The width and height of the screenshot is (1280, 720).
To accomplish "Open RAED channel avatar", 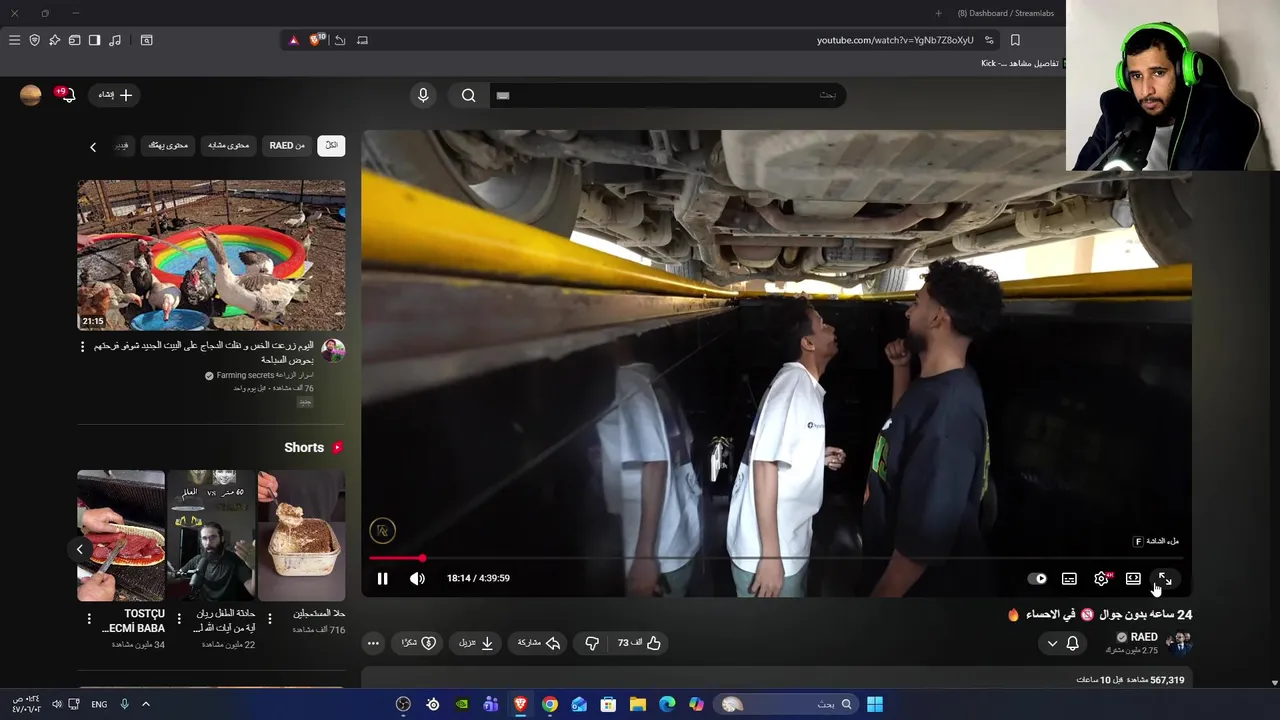I will pyautogui.click(x=1180, y=643).
